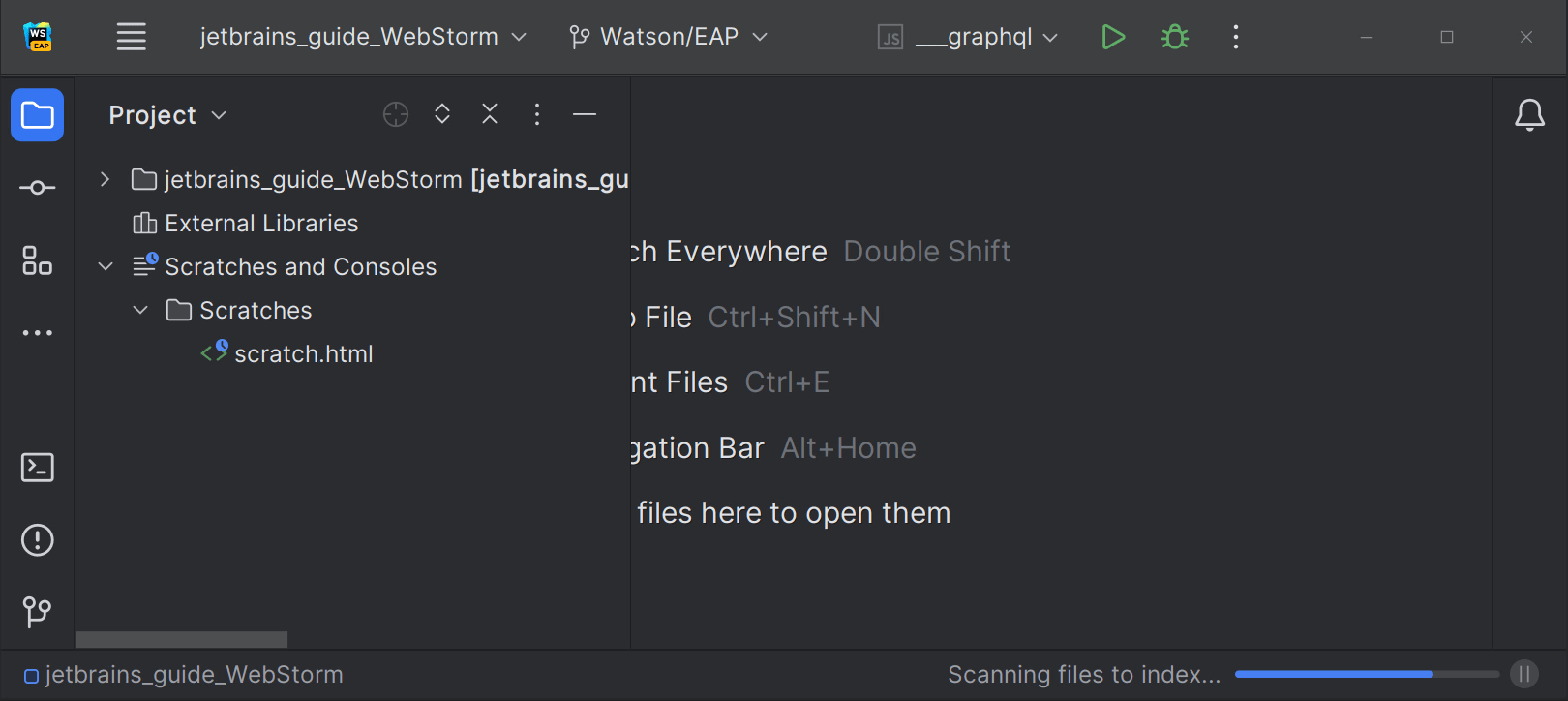Toggle the Project tool window folder button
This screenshot has width=1568, height=701.
tap(38, 115)
